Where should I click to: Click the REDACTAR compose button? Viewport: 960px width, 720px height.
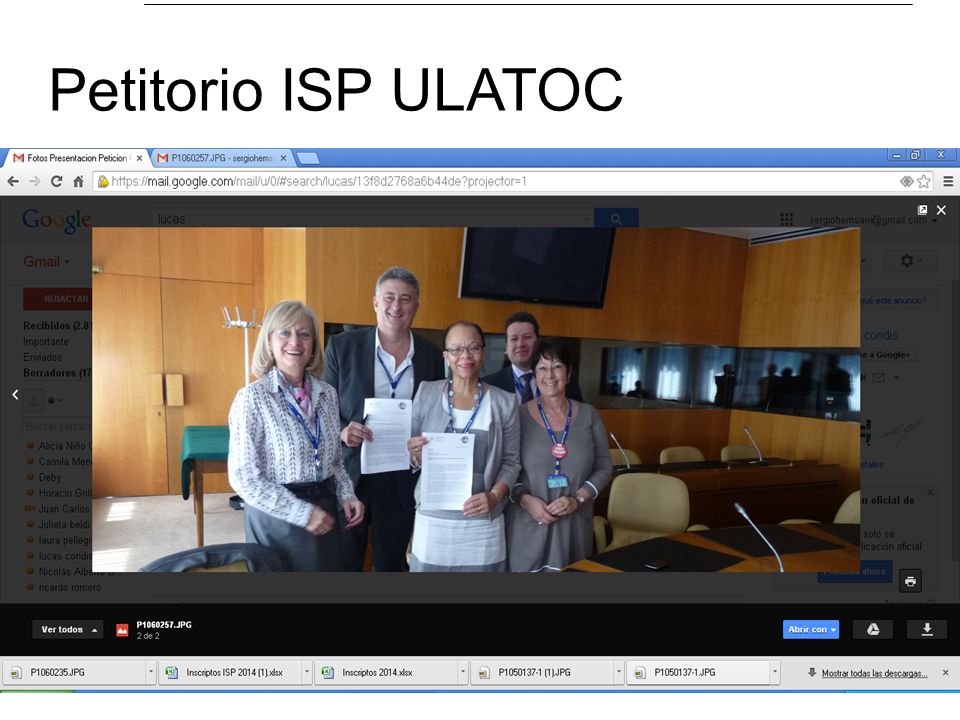58,299
